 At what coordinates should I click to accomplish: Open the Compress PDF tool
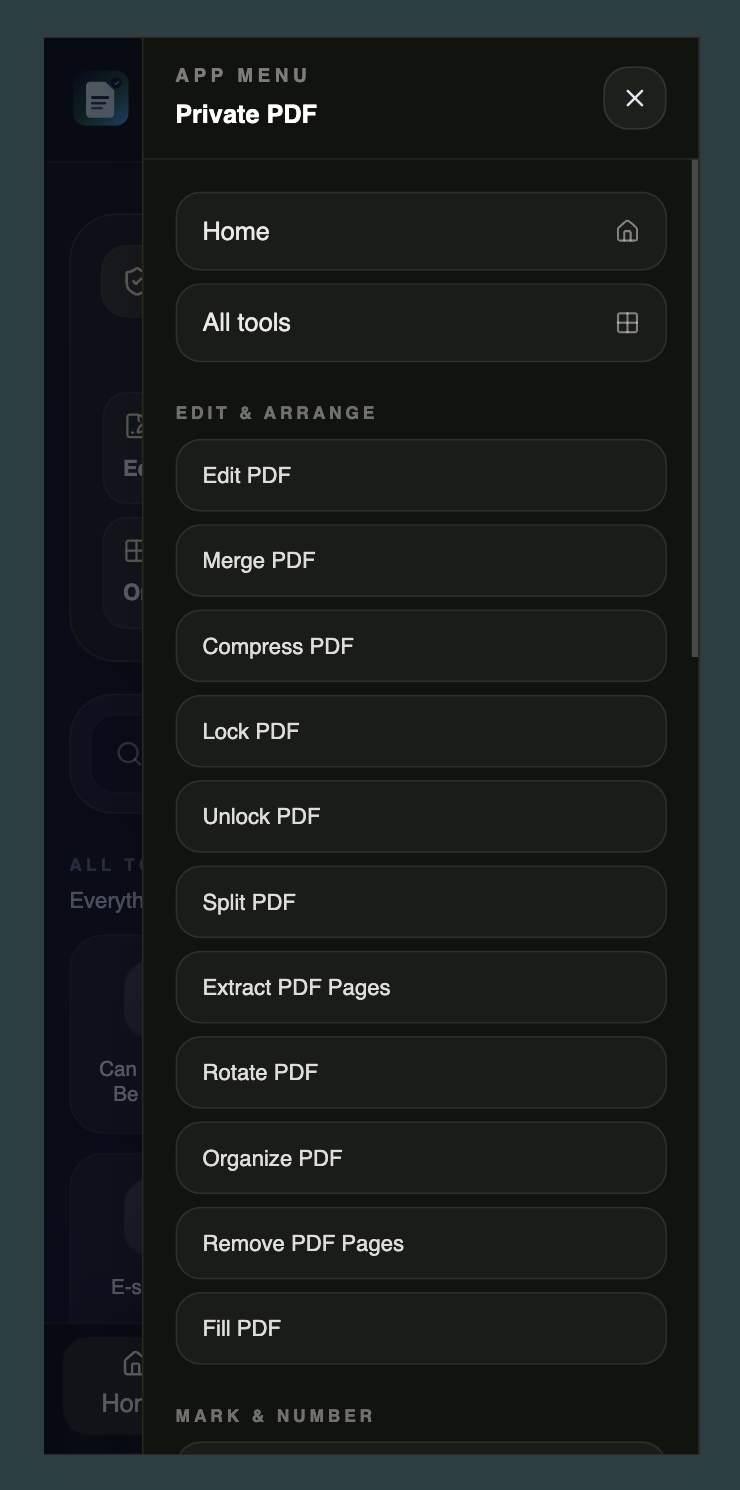coord(420,646)
